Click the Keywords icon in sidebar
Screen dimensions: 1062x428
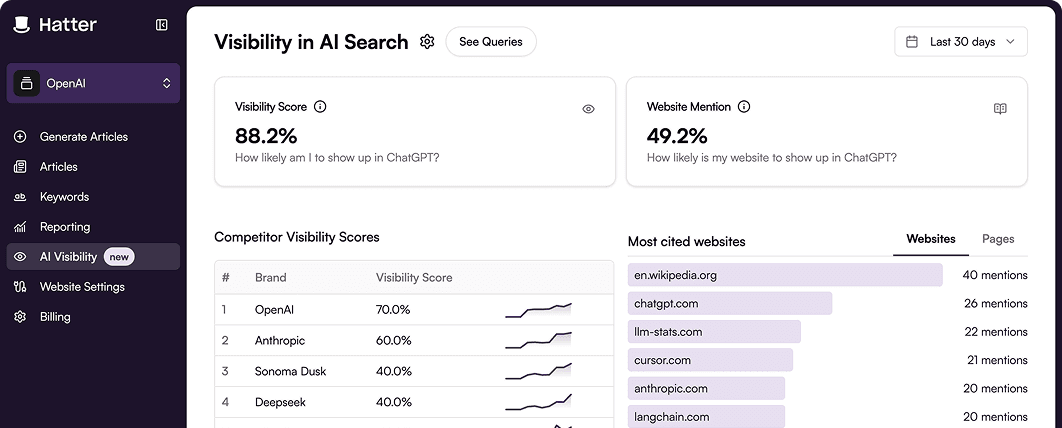[x=20, y=196]
